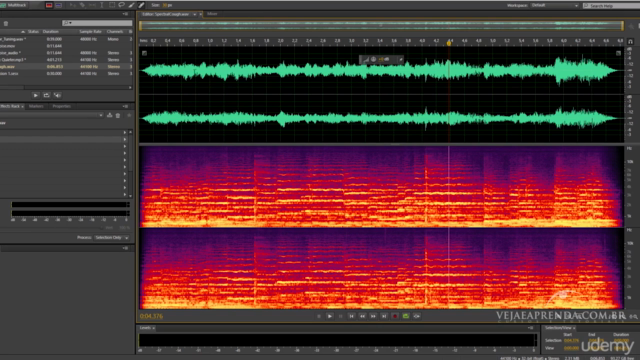The width and height of the screenshot is (640, 360).
Task: Select the Marquee Selection tool
Action: [x=112, y=5]
